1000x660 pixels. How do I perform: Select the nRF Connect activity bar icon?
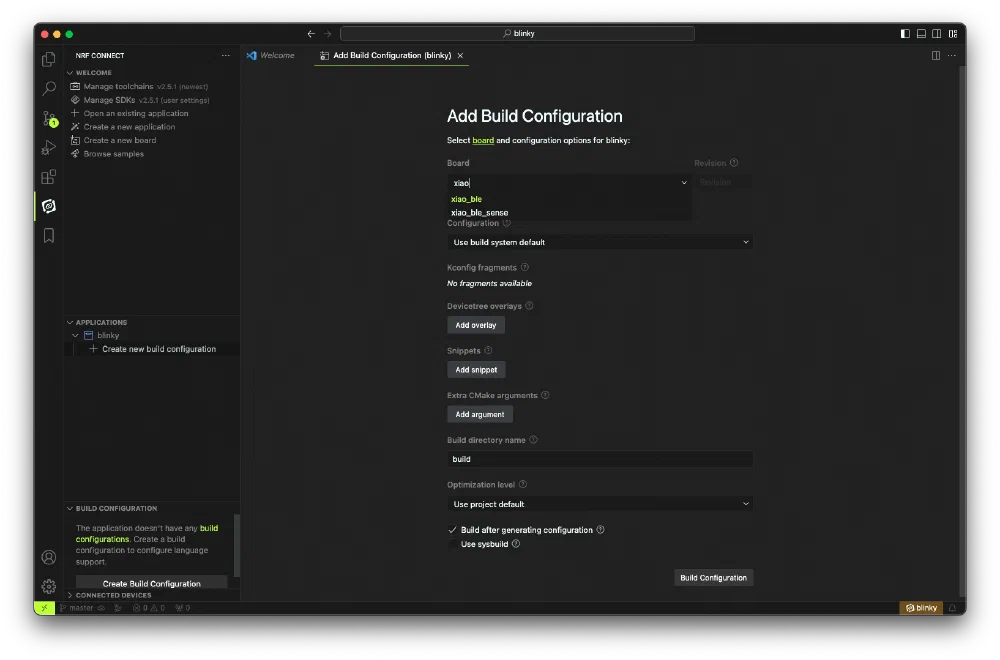[48, 206]
